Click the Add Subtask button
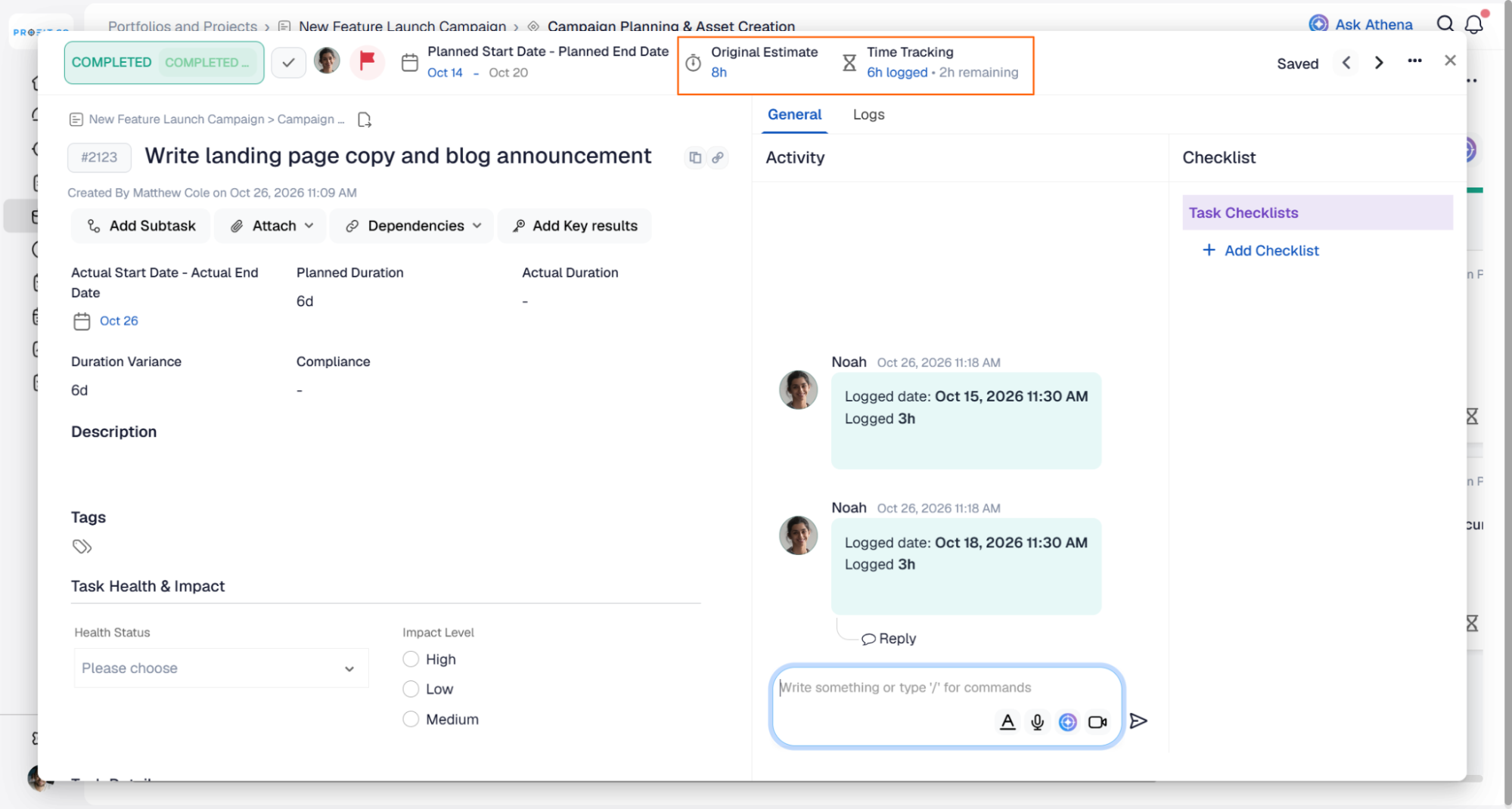1512x809 pixels. 141,226
